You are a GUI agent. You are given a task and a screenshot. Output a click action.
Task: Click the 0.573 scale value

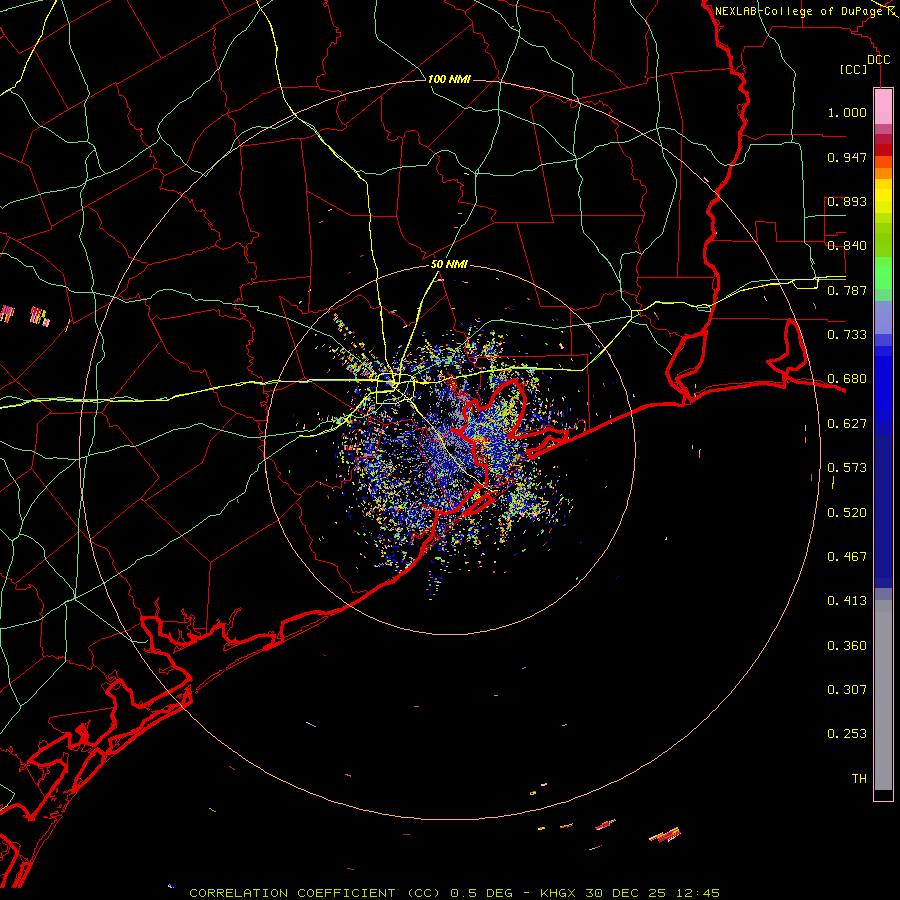tap(847, 468)
